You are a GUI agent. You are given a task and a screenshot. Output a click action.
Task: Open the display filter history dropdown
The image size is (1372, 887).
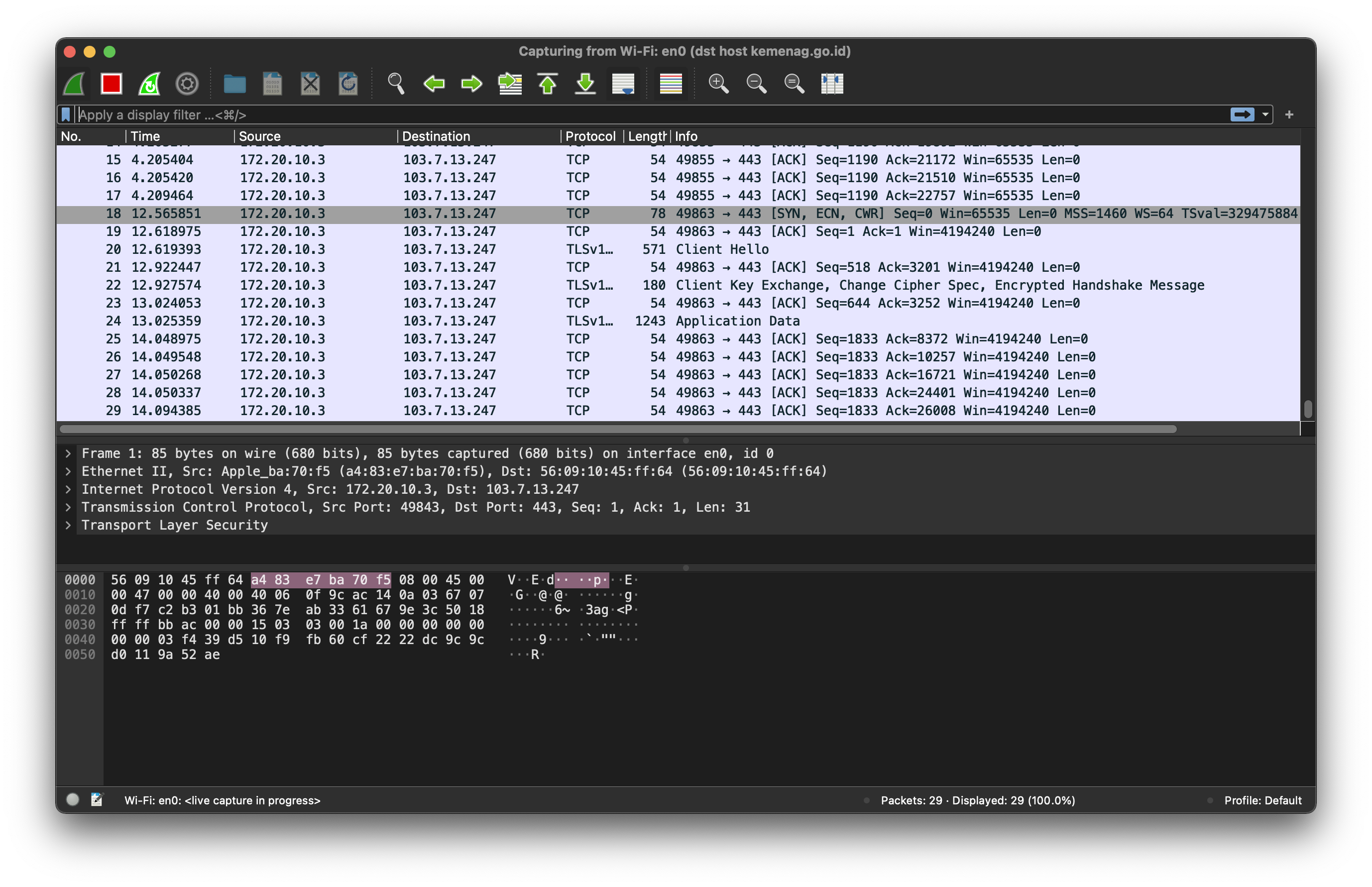coord(1265,114)
